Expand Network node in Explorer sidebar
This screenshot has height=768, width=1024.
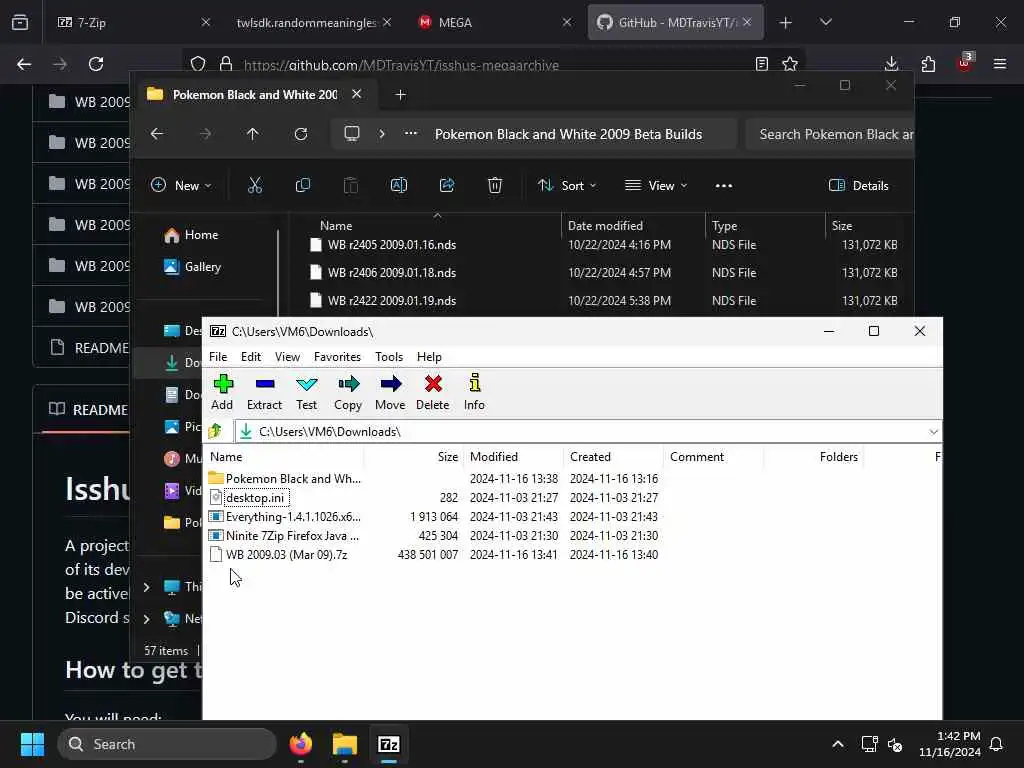(x=146, y=618)
